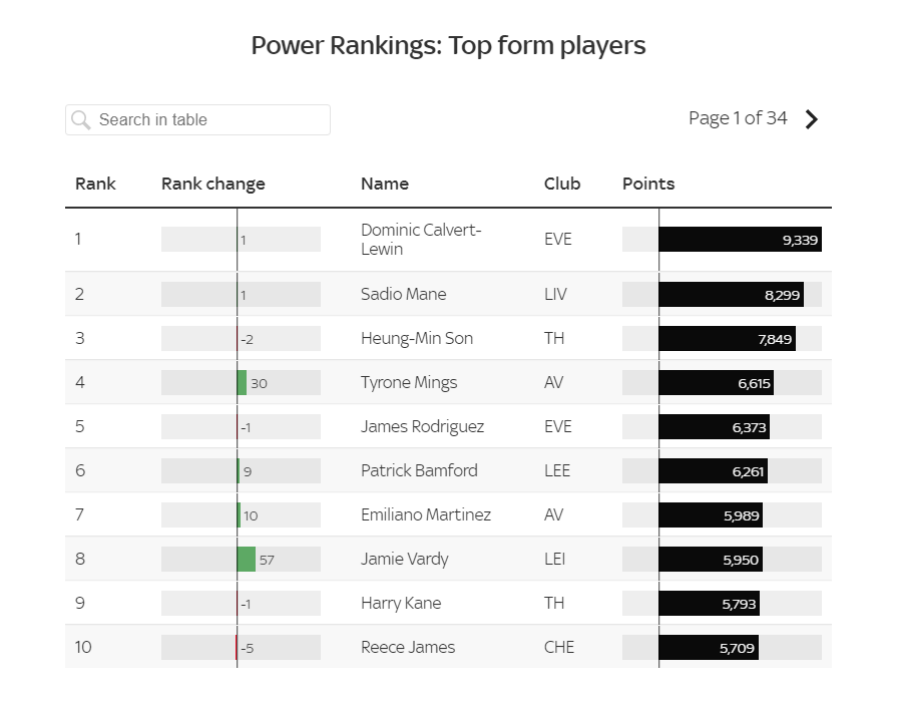
Task: Sort by Club column header
Action: [562, 184]
